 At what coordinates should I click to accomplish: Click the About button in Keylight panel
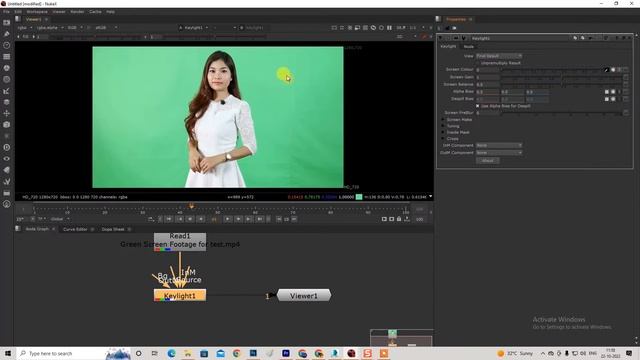point(487,161)
